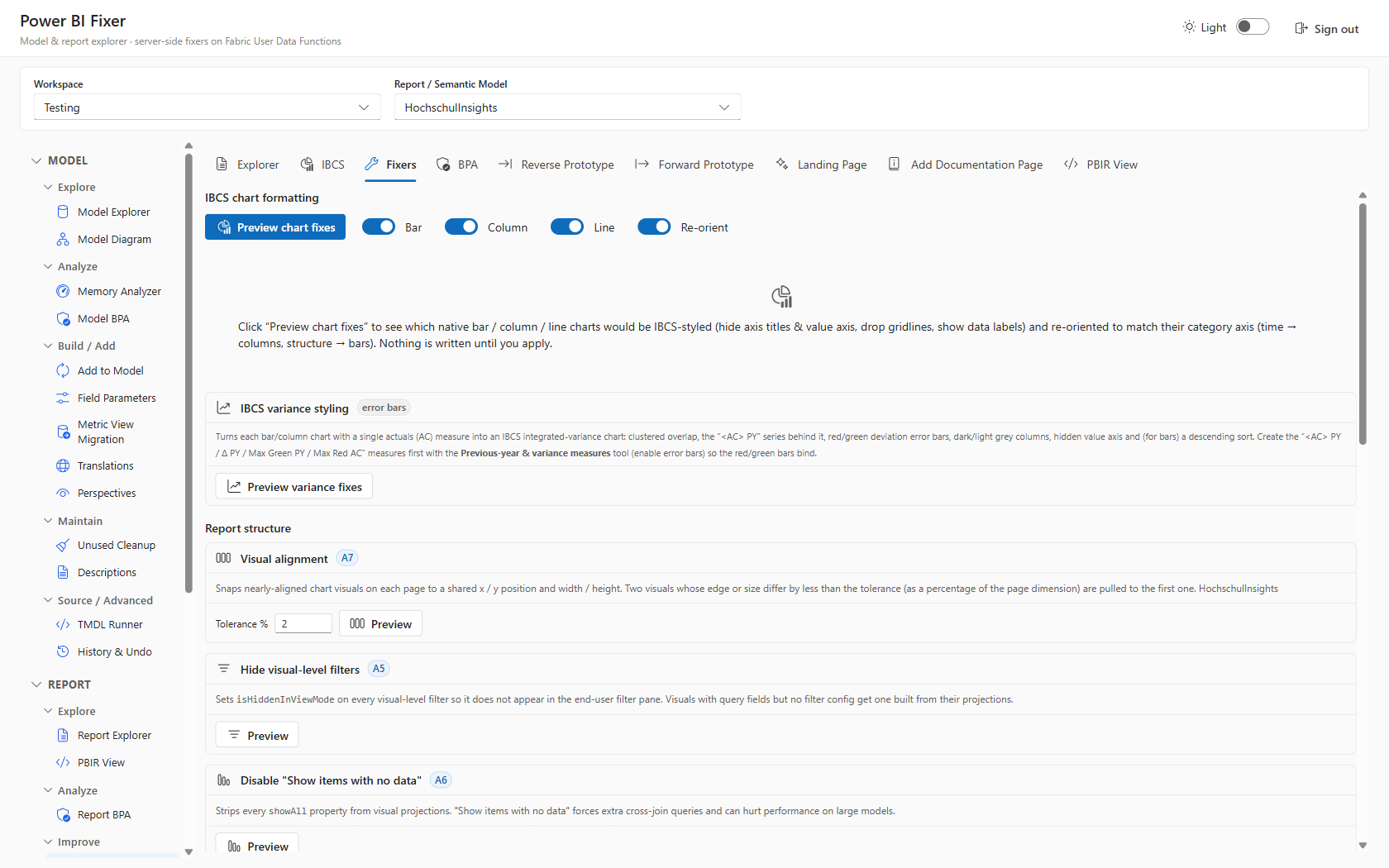Image resolution: width=1389 pixels, height=868 pixels.
Task: Open the Report / Semantic Model dropdown
Action: pos(567,107)
